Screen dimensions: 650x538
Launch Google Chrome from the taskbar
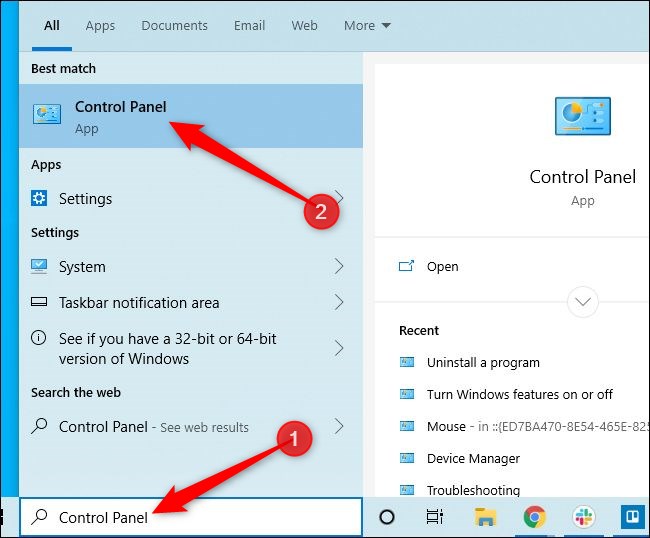pyautogui.click(x=534, y=517)
